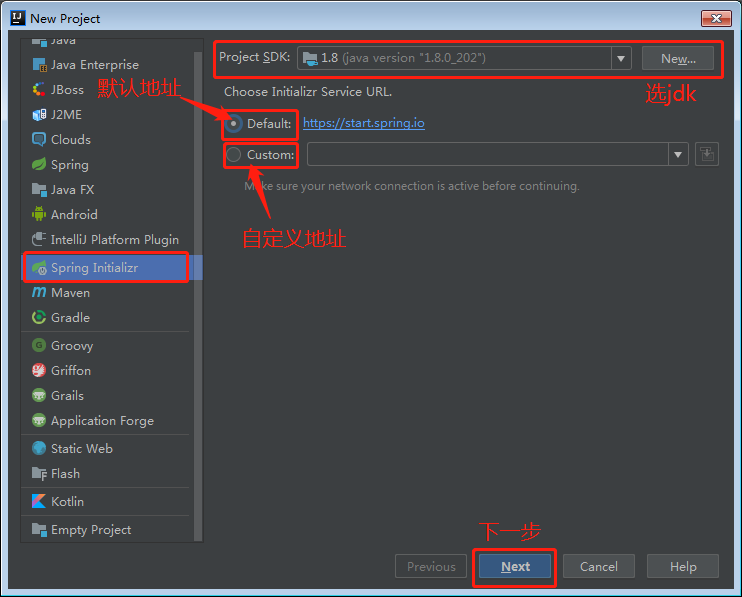Click the IntelliJ IDEA title bar logo
742x597 pixels.
(x=18, y=18)
